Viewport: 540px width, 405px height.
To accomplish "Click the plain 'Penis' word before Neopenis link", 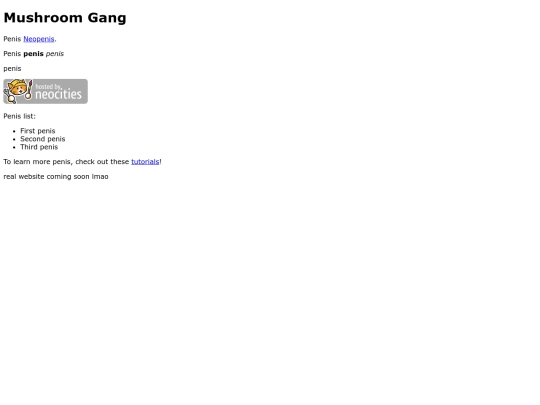I will (12, 39).
